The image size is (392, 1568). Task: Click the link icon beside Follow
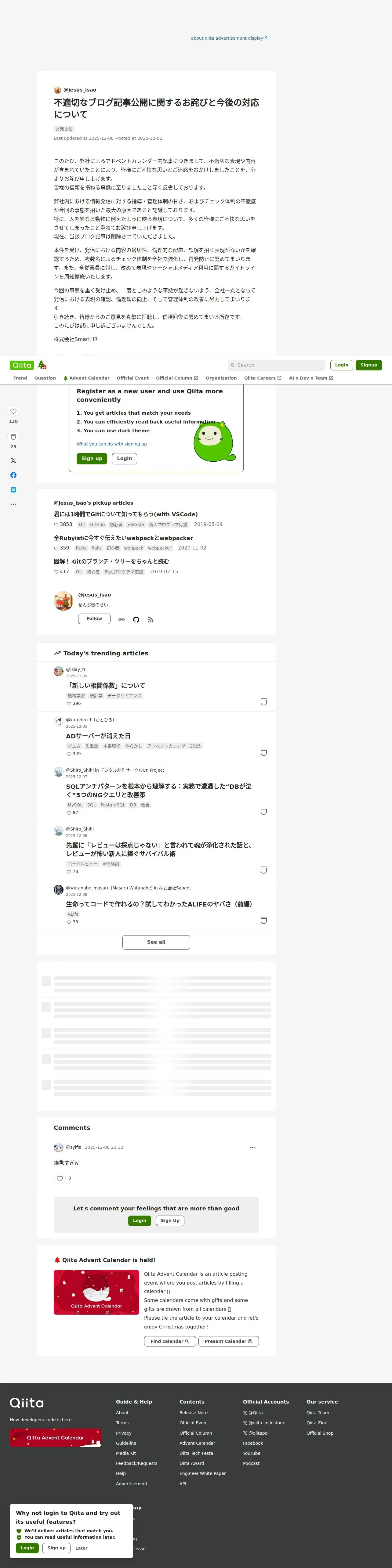pos(122,620)
